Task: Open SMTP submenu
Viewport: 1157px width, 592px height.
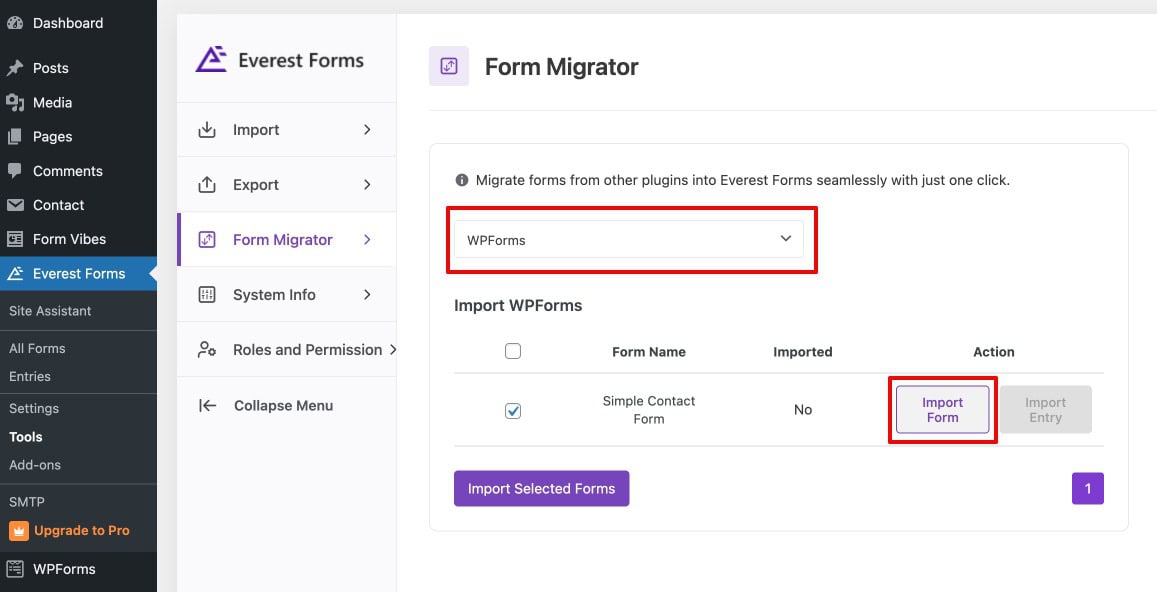Action: click(27, 502)
